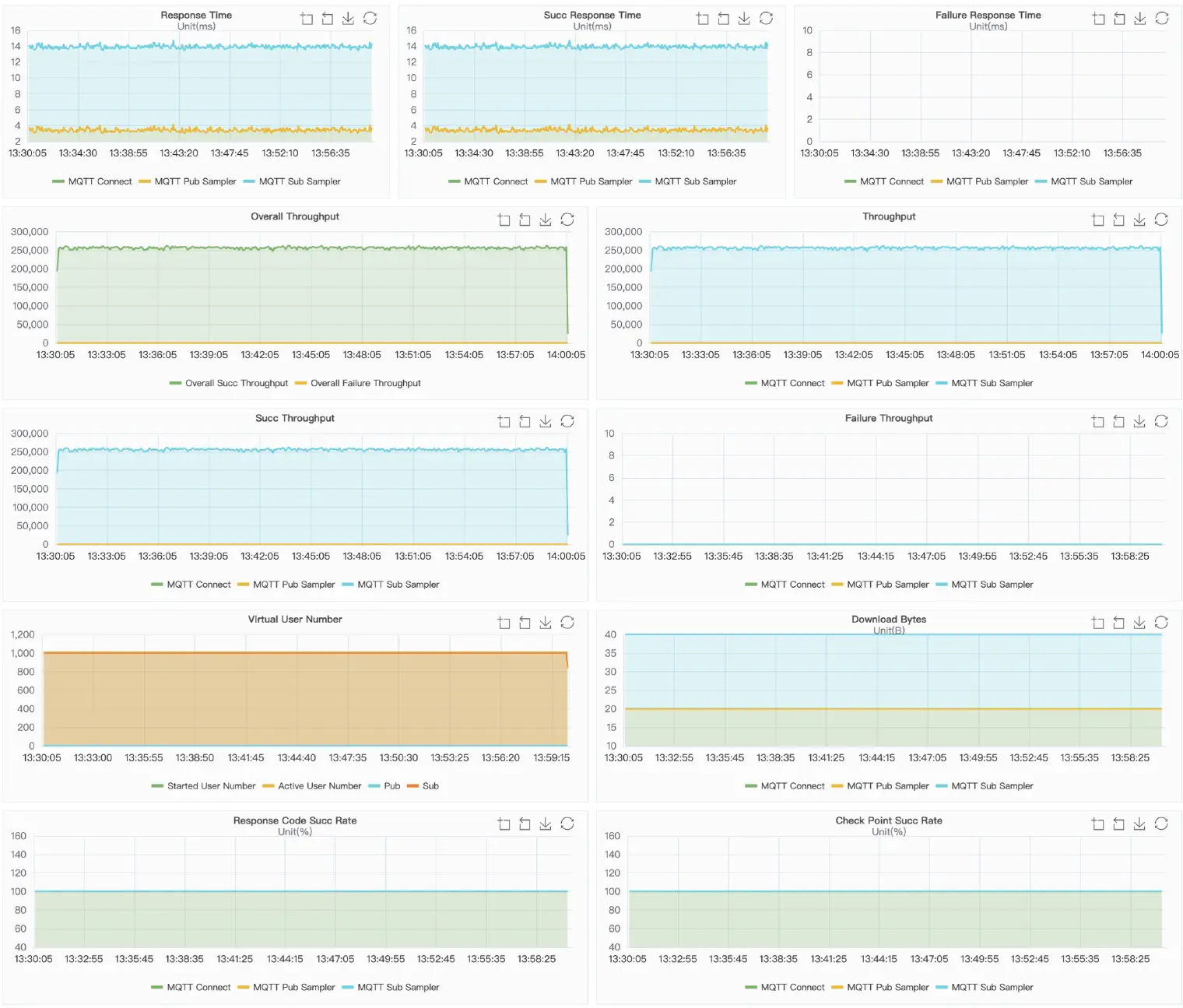Download Failure Response Time chart image

(1140, 18)
